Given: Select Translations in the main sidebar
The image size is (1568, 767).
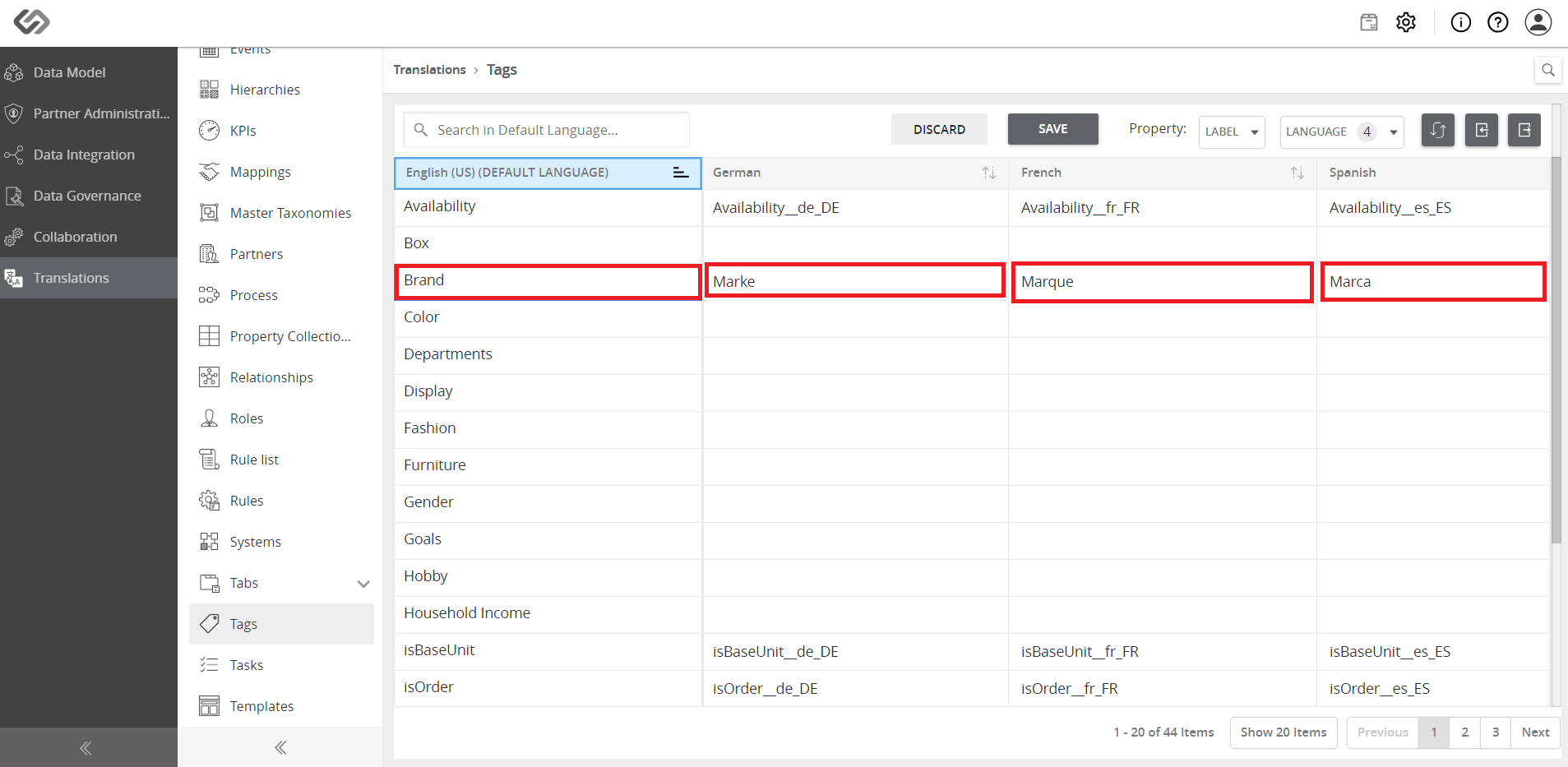Looking at the screenshot, I should 89,278.
